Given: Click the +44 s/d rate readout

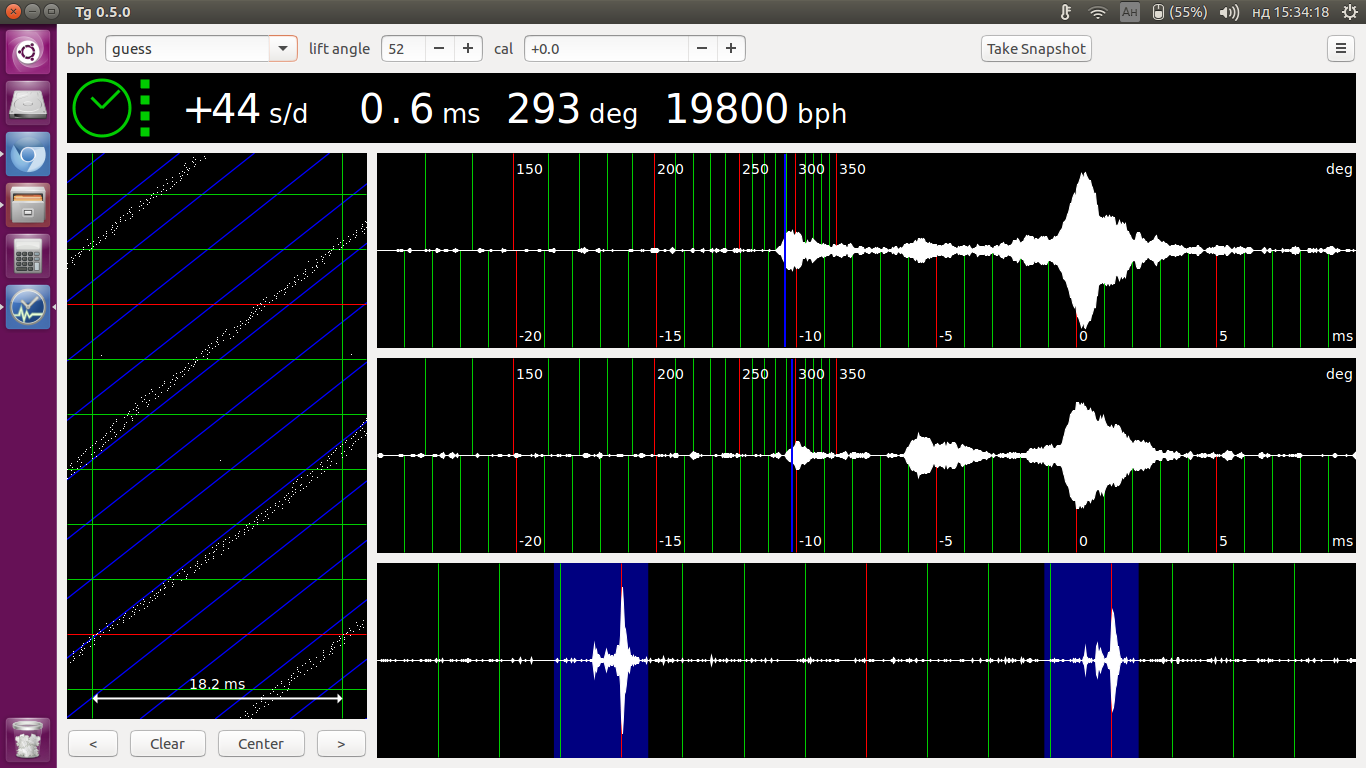Looking at the screenshot, I should pyautogui.click(x=246, y=109).
